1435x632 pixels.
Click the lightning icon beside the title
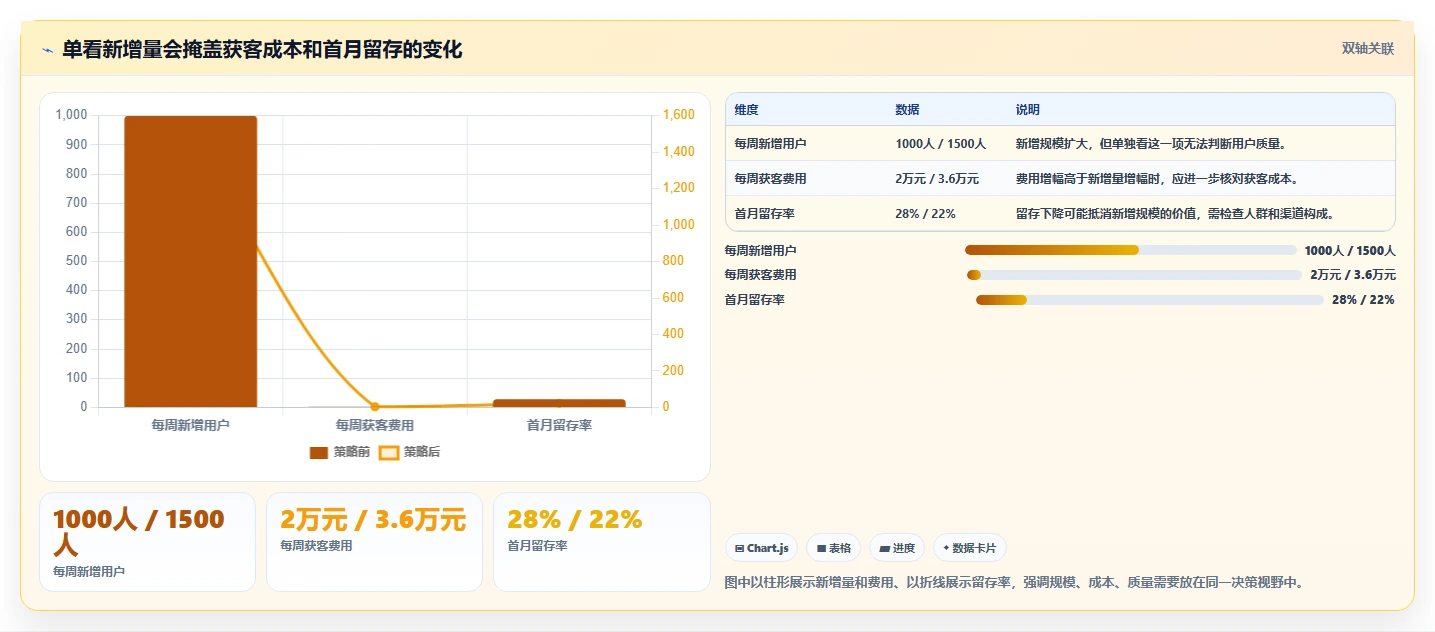coord(47,50)
